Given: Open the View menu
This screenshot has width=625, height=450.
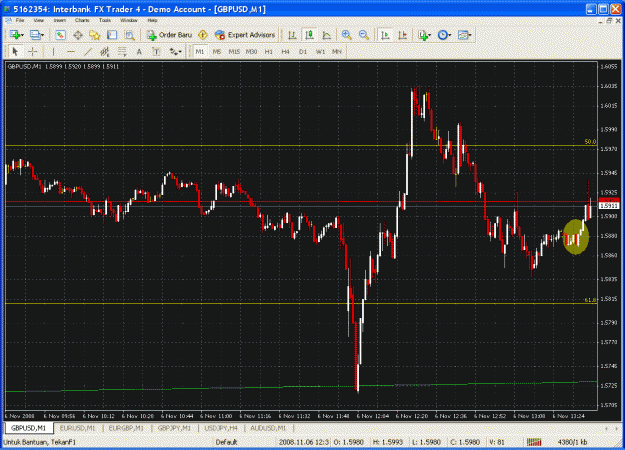Looking at the screenshot, I should click(x=39, y=20).
